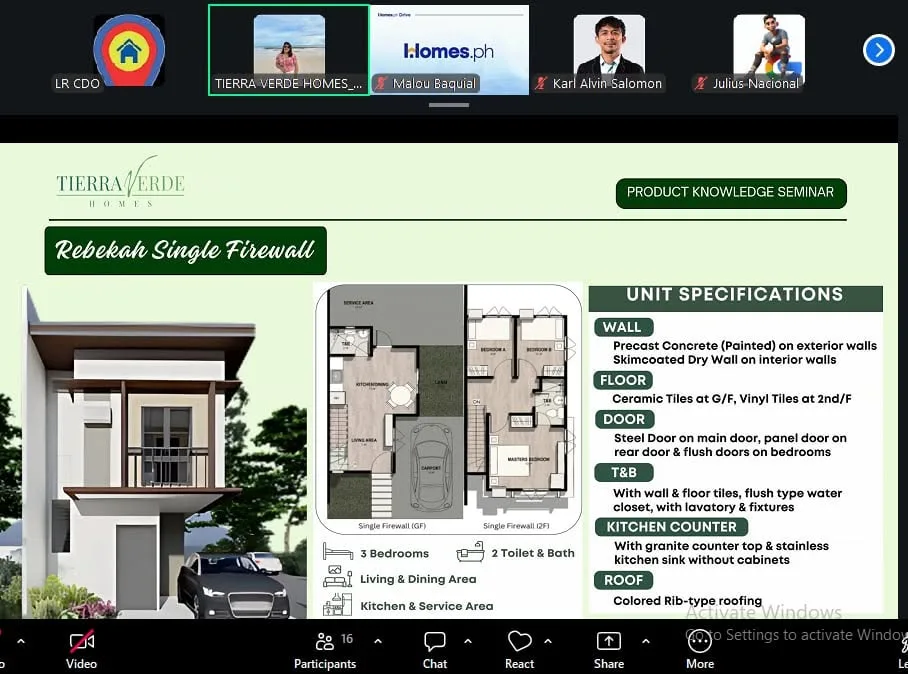Click 'Kitchen & Service Area' text
908x674 pixels.
[x=427, y=606]
